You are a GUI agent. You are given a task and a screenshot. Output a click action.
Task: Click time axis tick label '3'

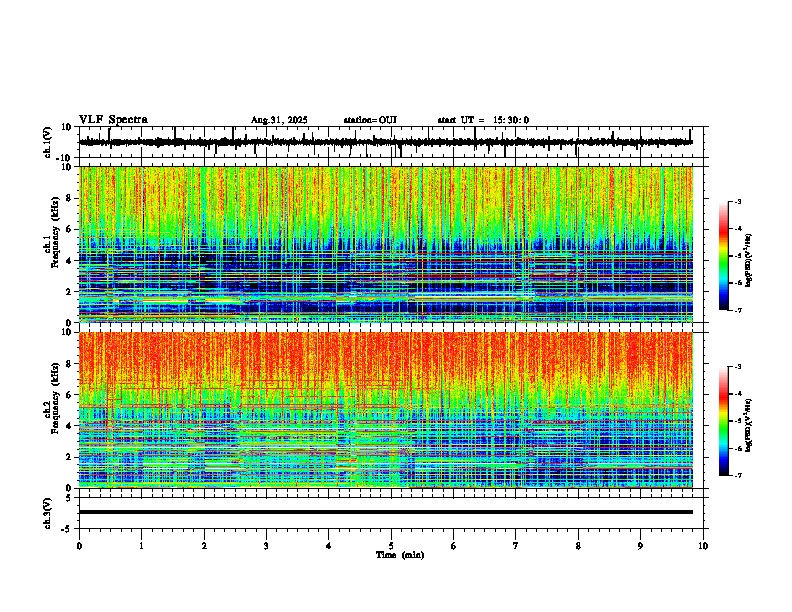(266, 546)
